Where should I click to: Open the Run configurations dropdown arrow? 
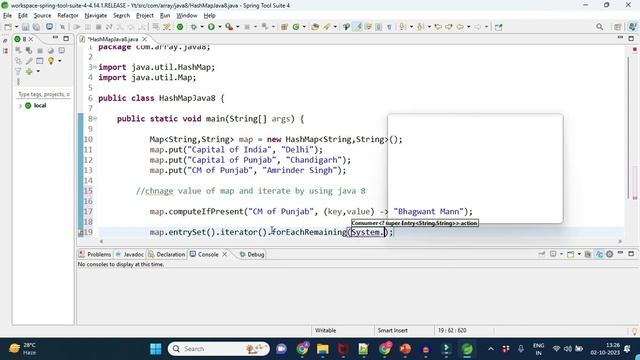(x=220, y=27)
